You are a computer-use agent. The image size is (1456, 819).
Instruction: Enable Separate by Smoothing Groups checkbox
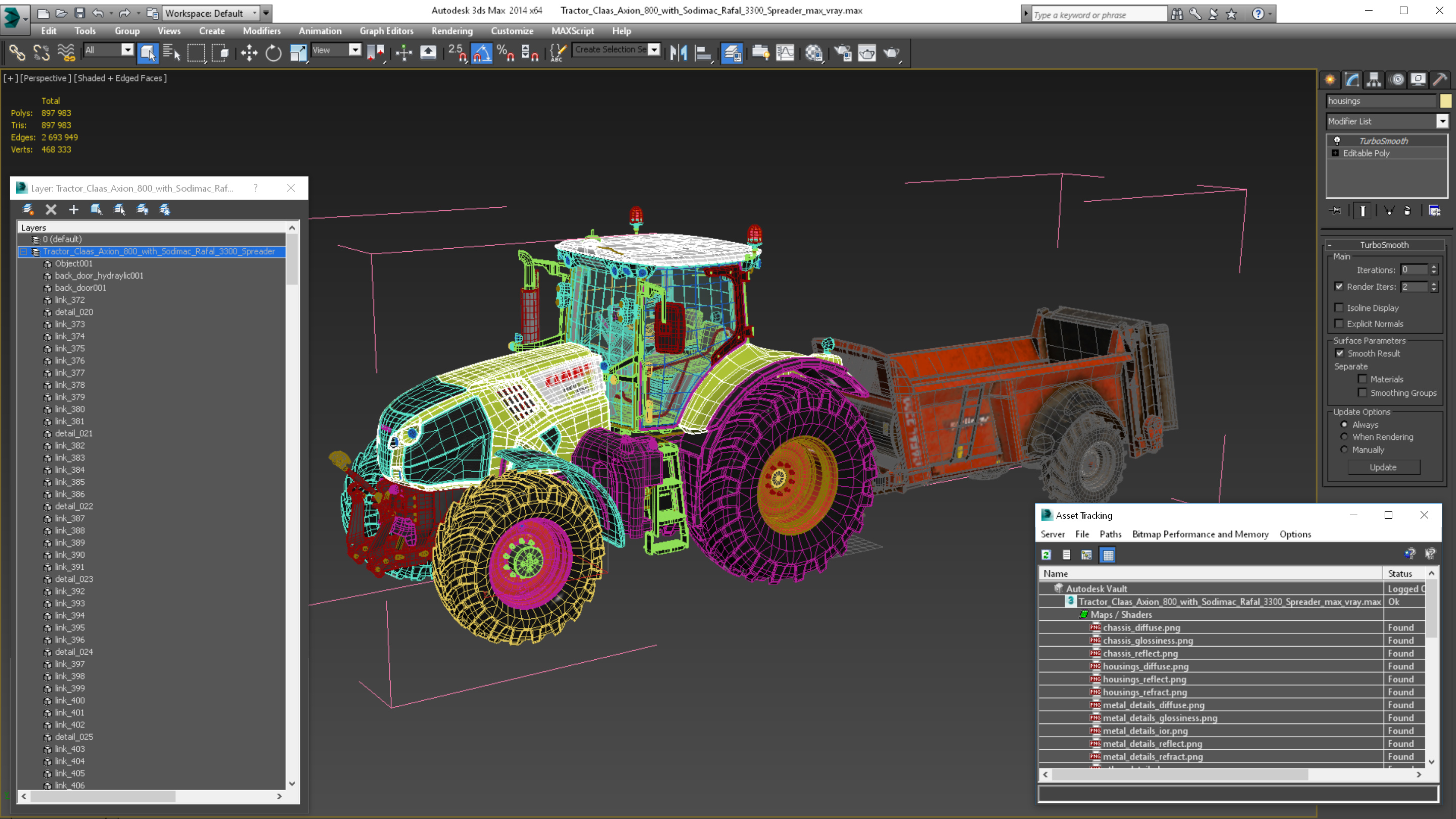(1363, 392)
